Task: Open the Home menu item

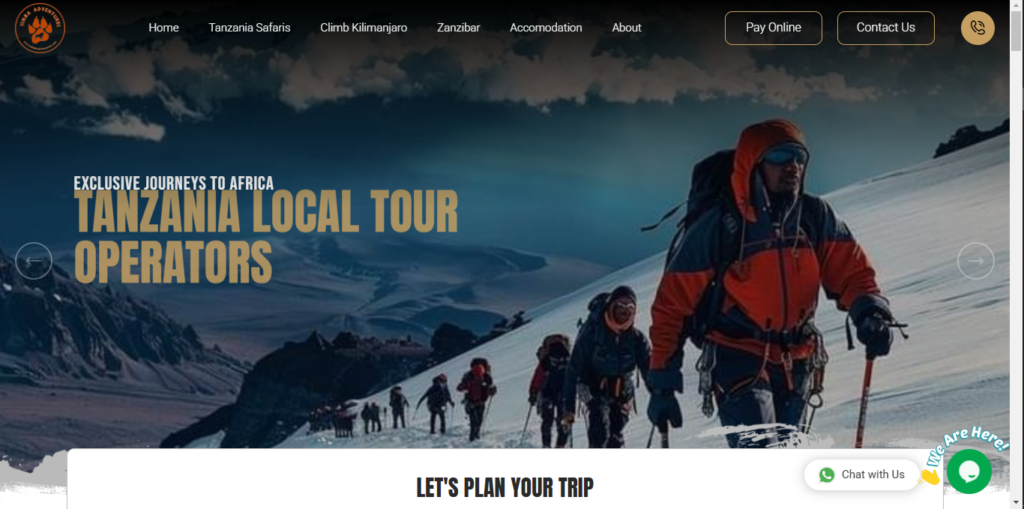Action: tap(164, 27)
